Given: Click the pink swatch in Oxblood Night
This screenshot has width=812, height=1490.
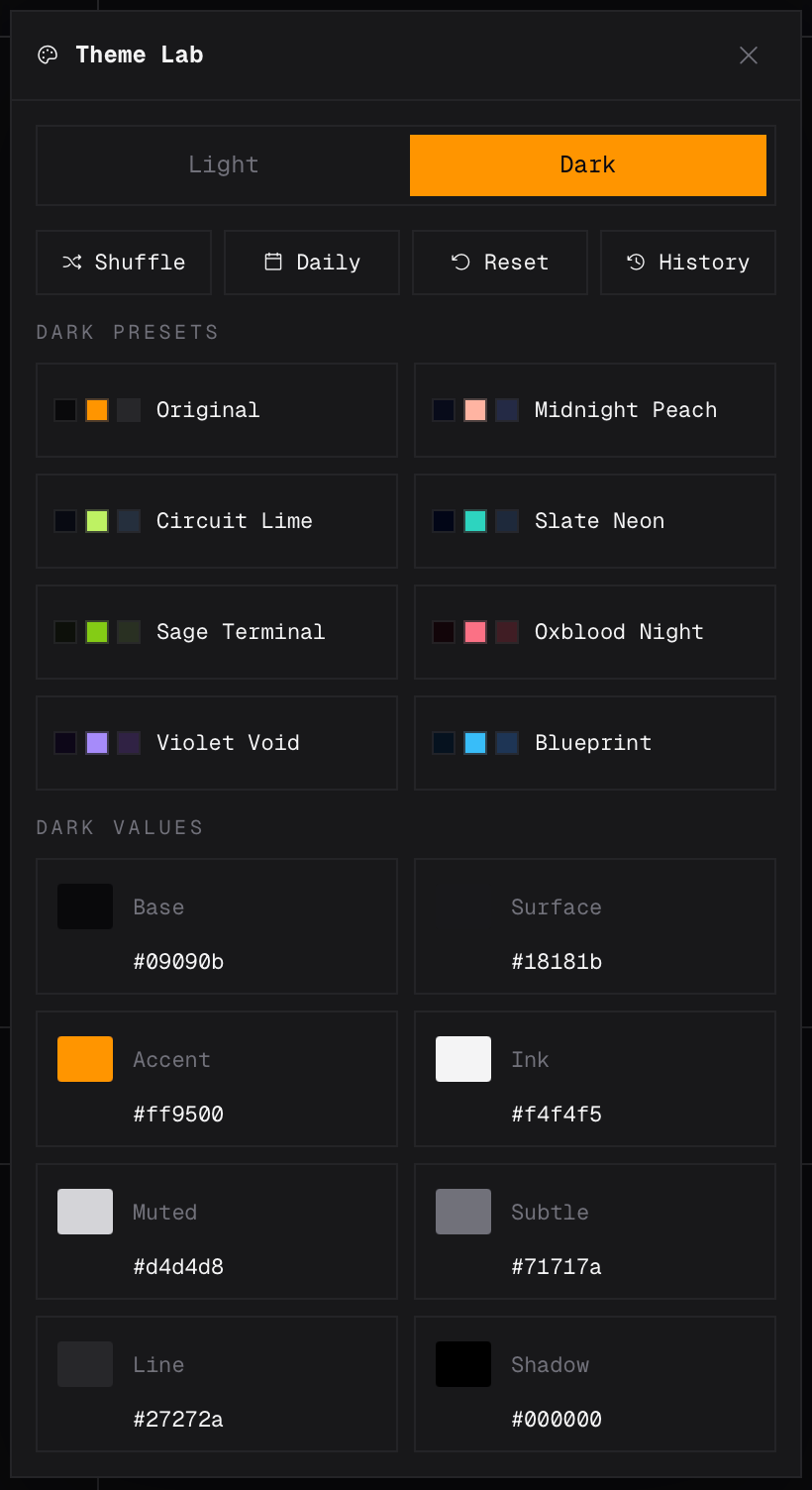Looking at the screenshot, I should 475,632.
